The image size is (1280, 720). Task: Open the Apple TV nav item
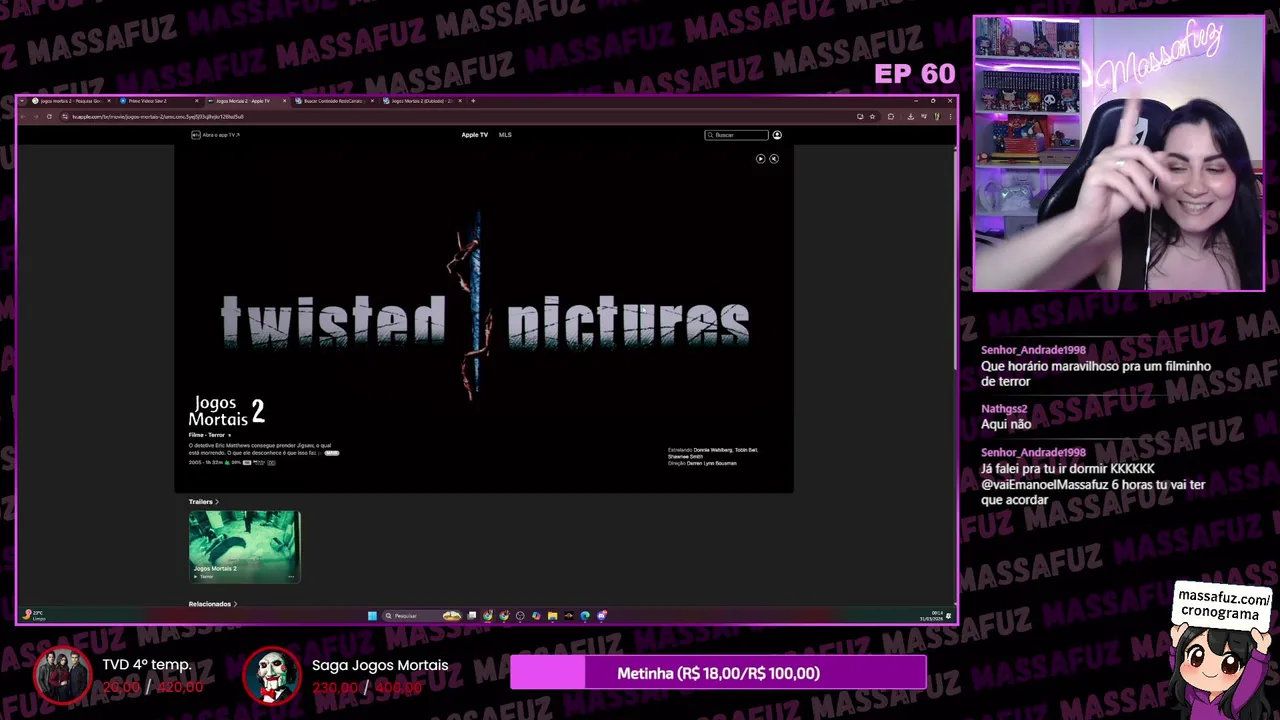tap(474, 135)
